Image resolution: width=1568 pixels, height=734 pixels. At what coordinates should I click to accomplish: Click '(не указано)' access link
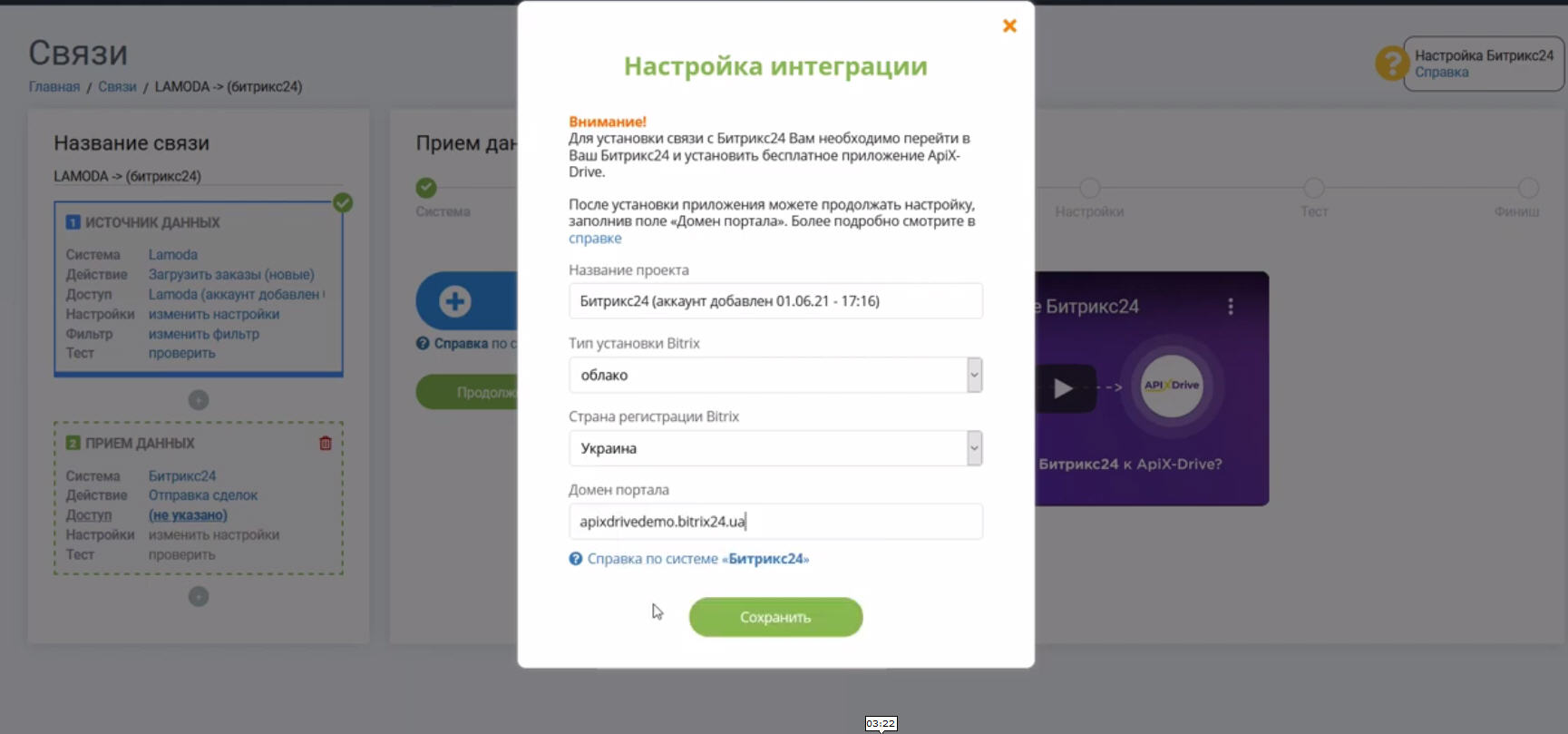pyautogui.click(x=188, y=515)
